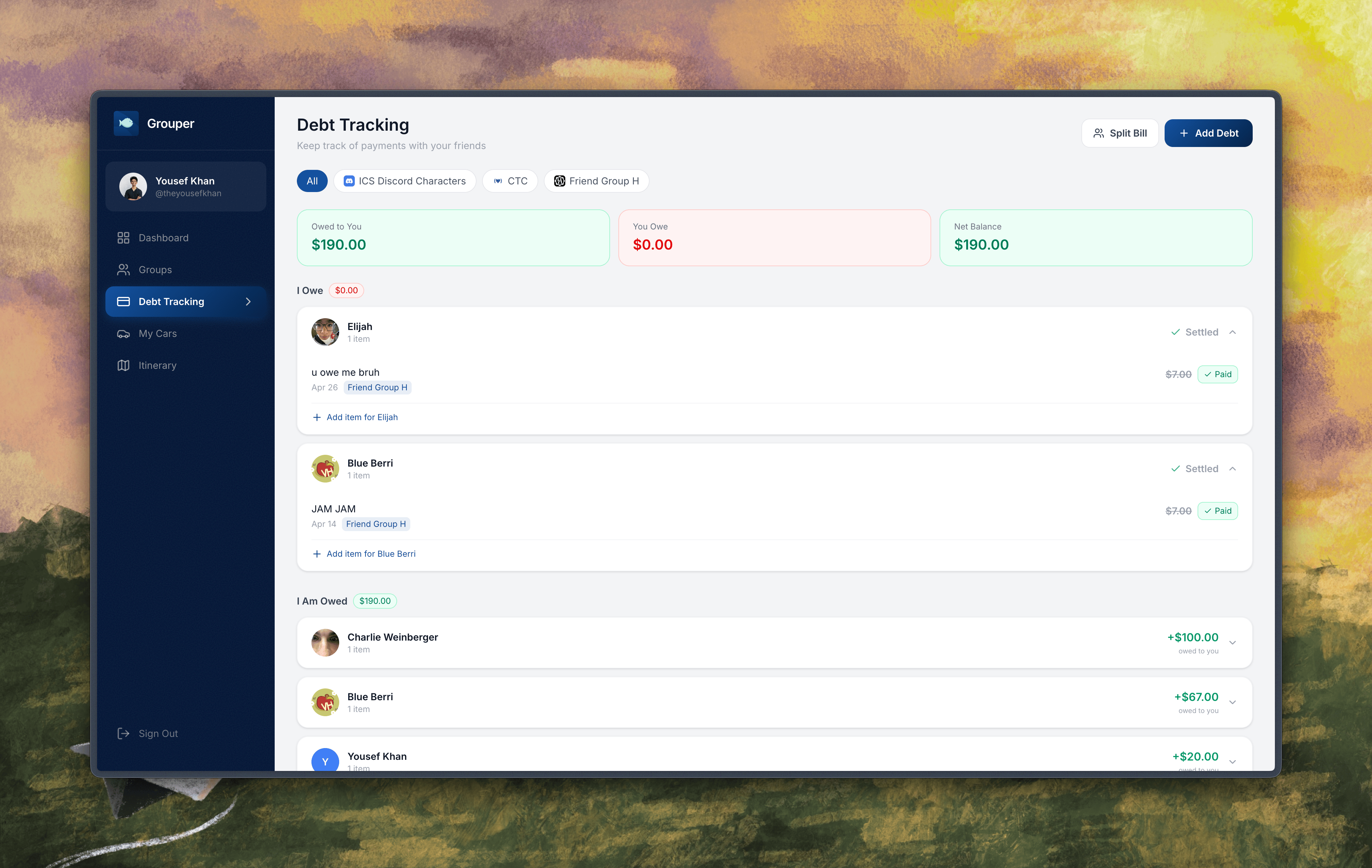Collapse Elijah's settled debt card
The width and height of the screenshot is (1372, 868).
click(x=1233, y=332)
